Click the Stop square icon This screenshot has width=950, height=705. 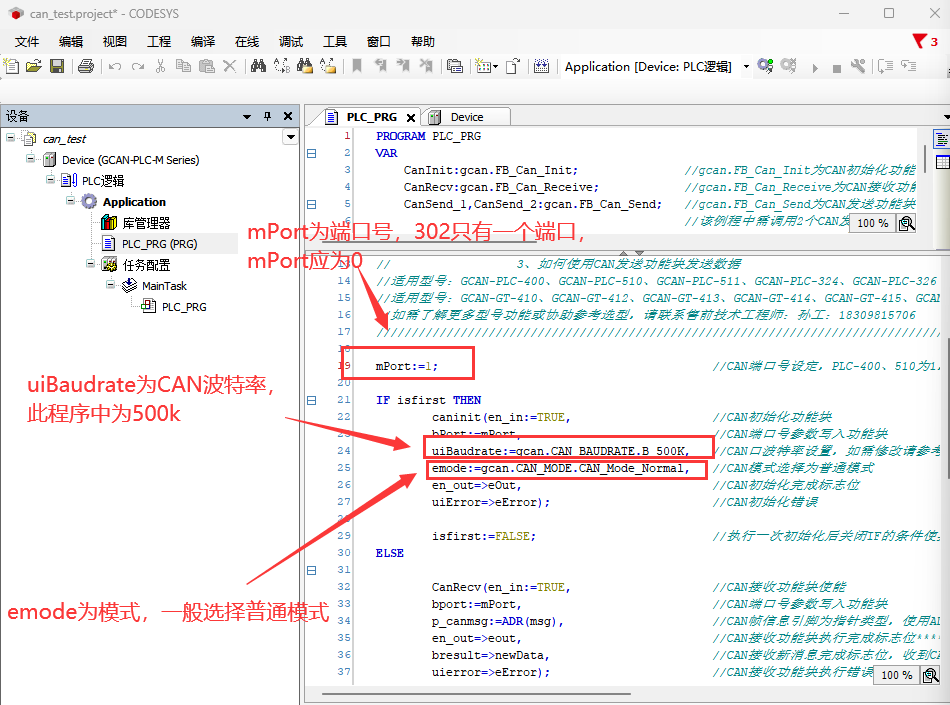[837, 68]
